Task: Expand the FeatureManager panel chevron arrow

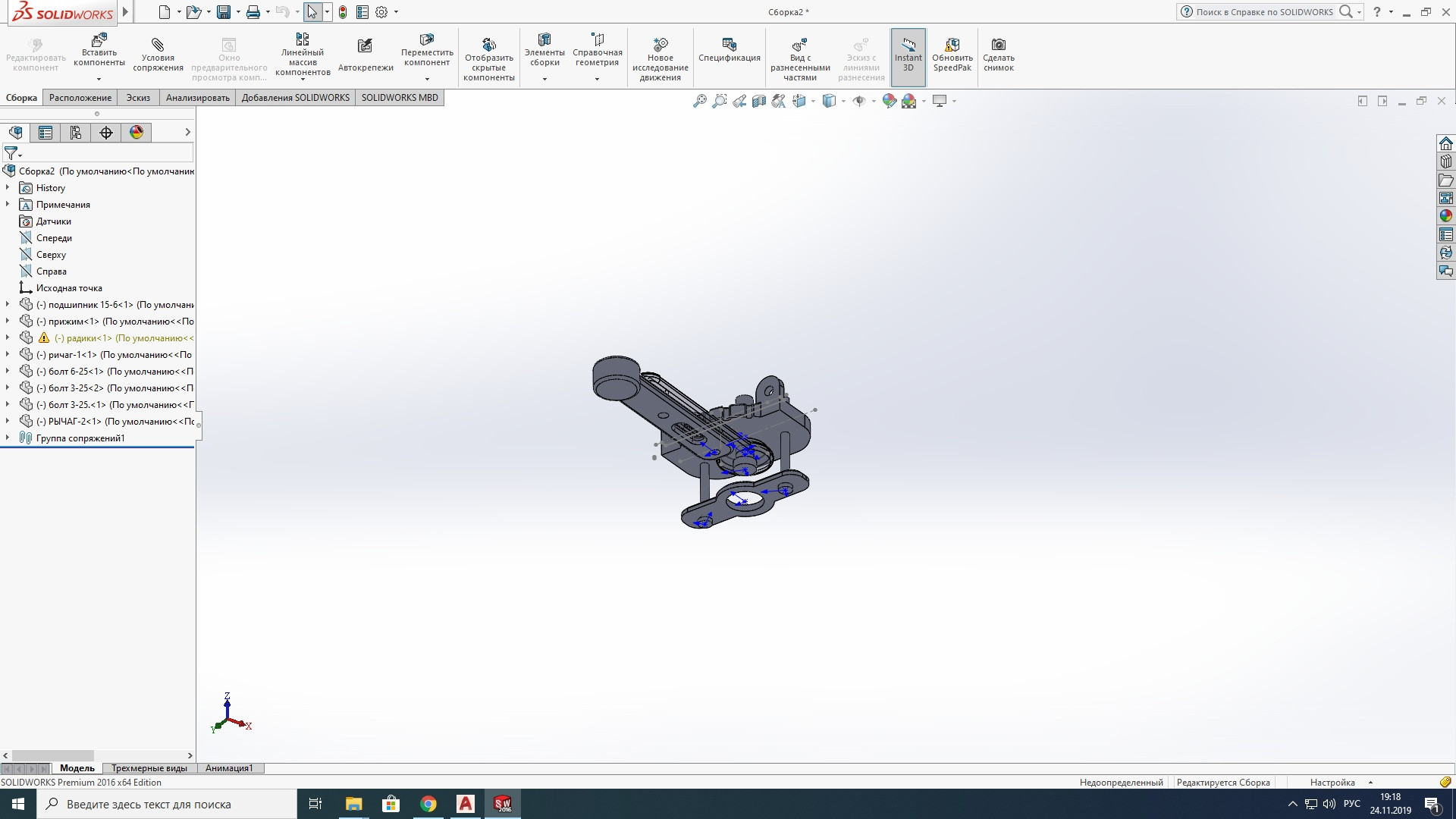Action: [x=187, y=133]
